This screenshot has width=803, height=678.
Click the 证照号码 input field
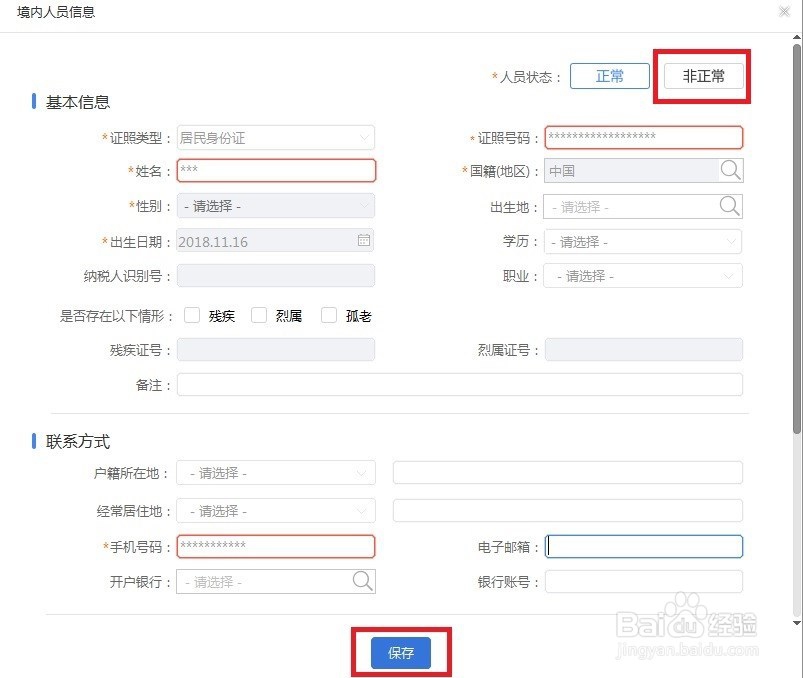click(x=643, y=137)
